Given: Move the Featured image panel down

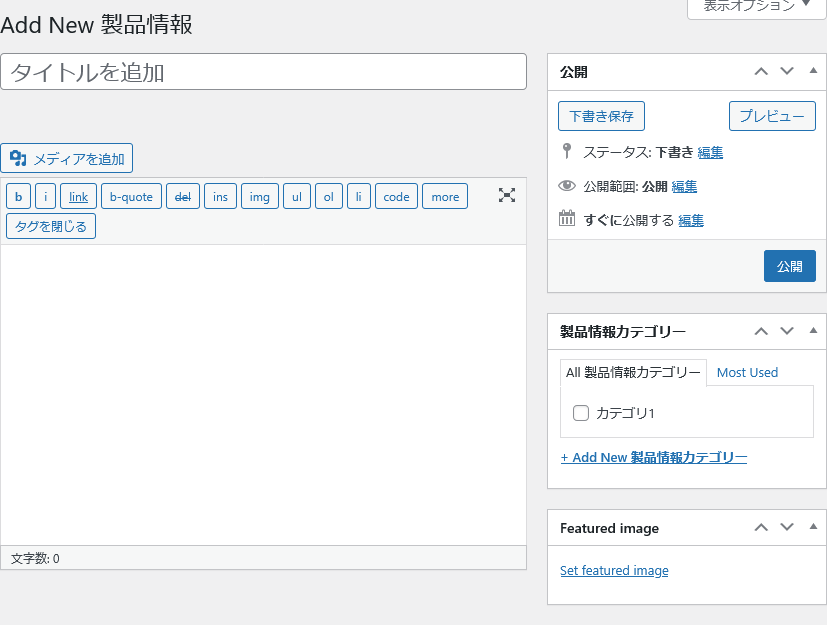Looking at the screenshot, I should coord(787,527).
